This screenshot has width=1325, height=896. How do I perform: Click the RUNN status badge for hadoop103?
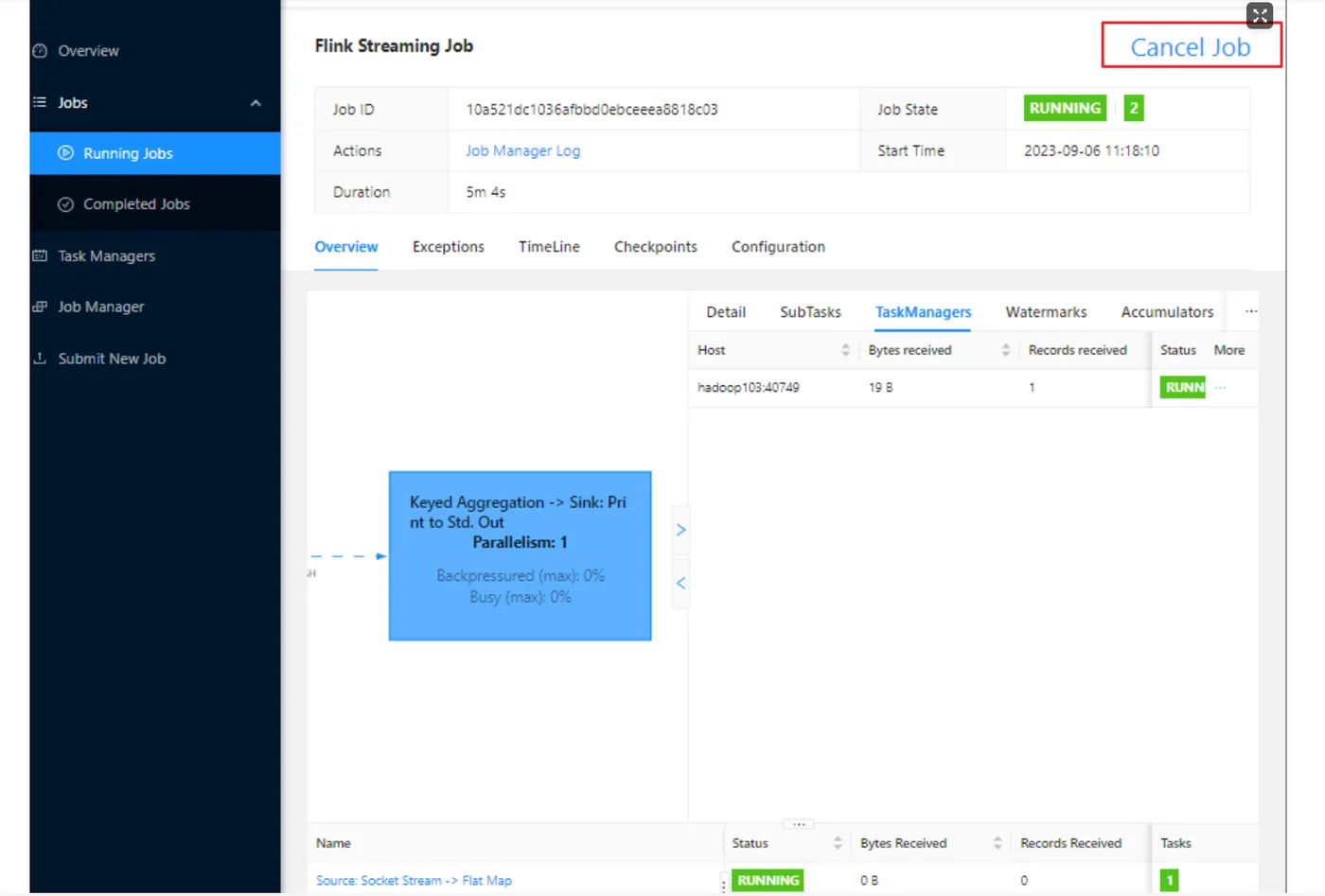click(x=1183, y=387)
